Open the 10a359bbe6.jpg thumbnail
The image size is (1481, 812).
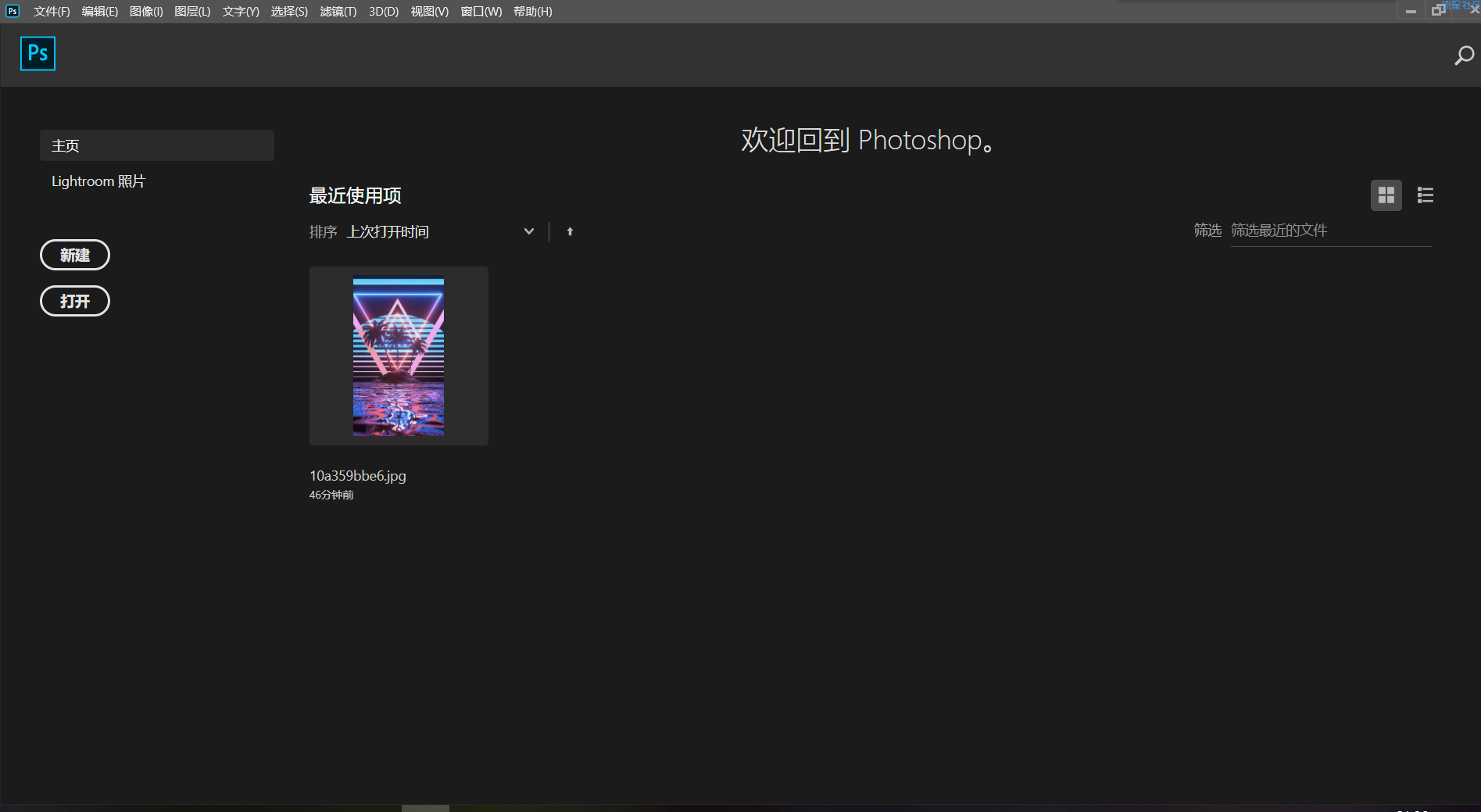(399, 356)
